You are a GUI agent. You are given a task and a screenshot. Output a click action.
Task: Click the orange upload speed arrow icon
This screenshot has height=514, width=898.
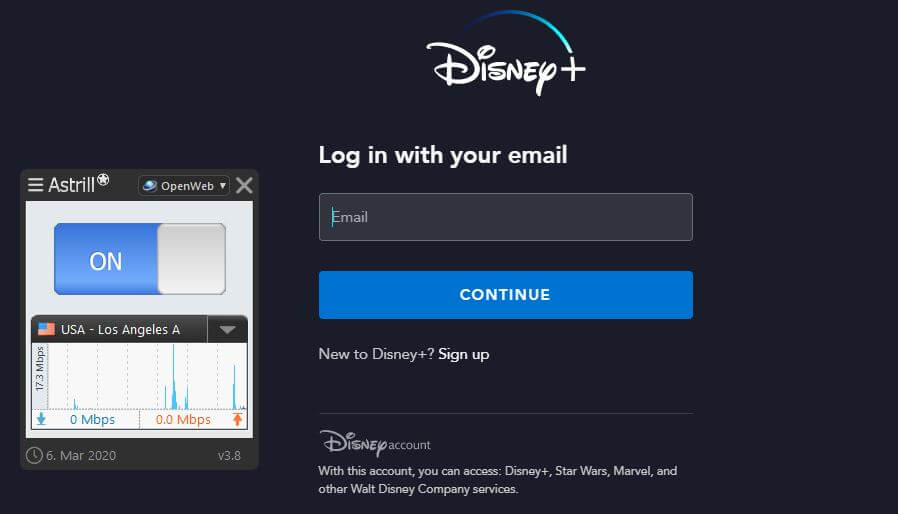(237, 419)
